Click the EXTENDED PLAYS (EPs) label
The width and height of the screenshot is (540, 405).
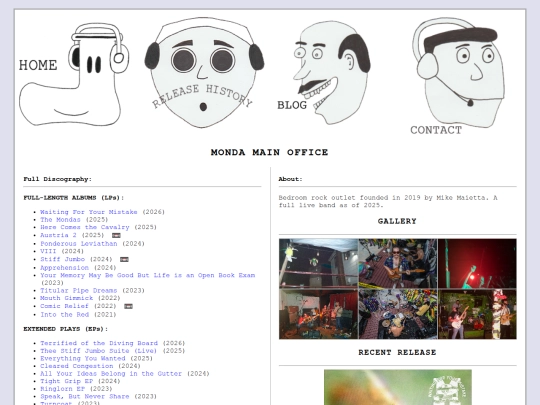[x=66, y=329]
